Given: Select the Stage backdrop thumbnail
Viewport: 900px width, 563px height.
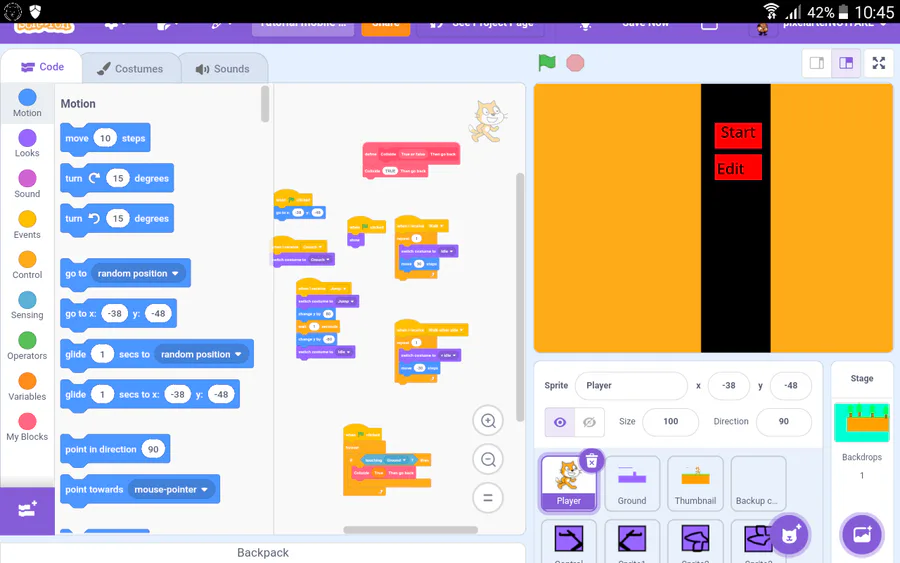Looking at the screenshot, I should [862, 423].
